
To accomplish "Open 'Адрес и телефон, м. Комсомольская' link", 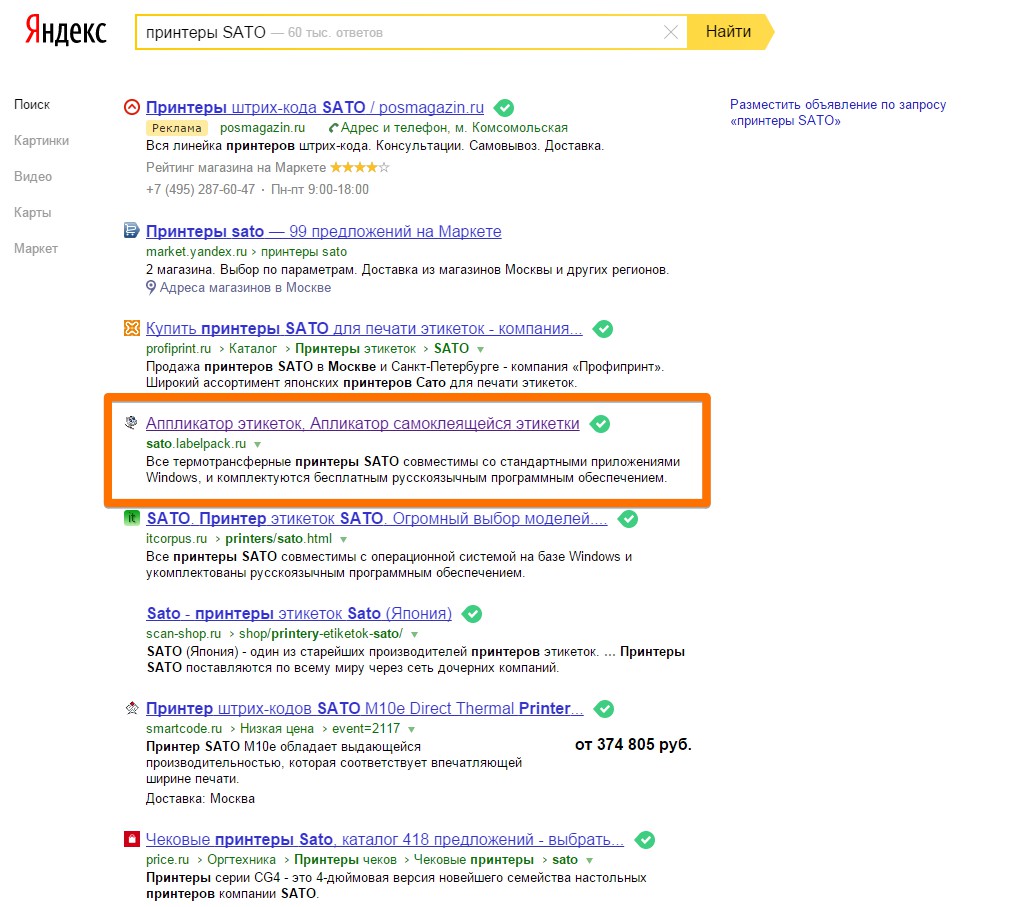I will (454, 128).
